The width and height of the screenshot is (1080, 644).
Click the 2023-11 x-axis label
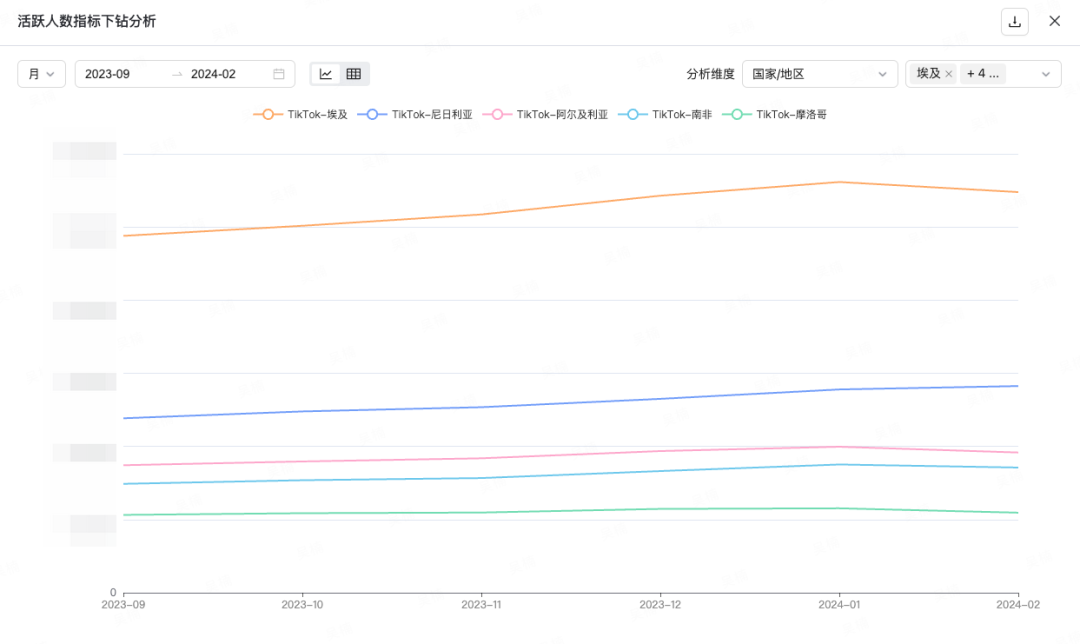click(x=481, y=605)
